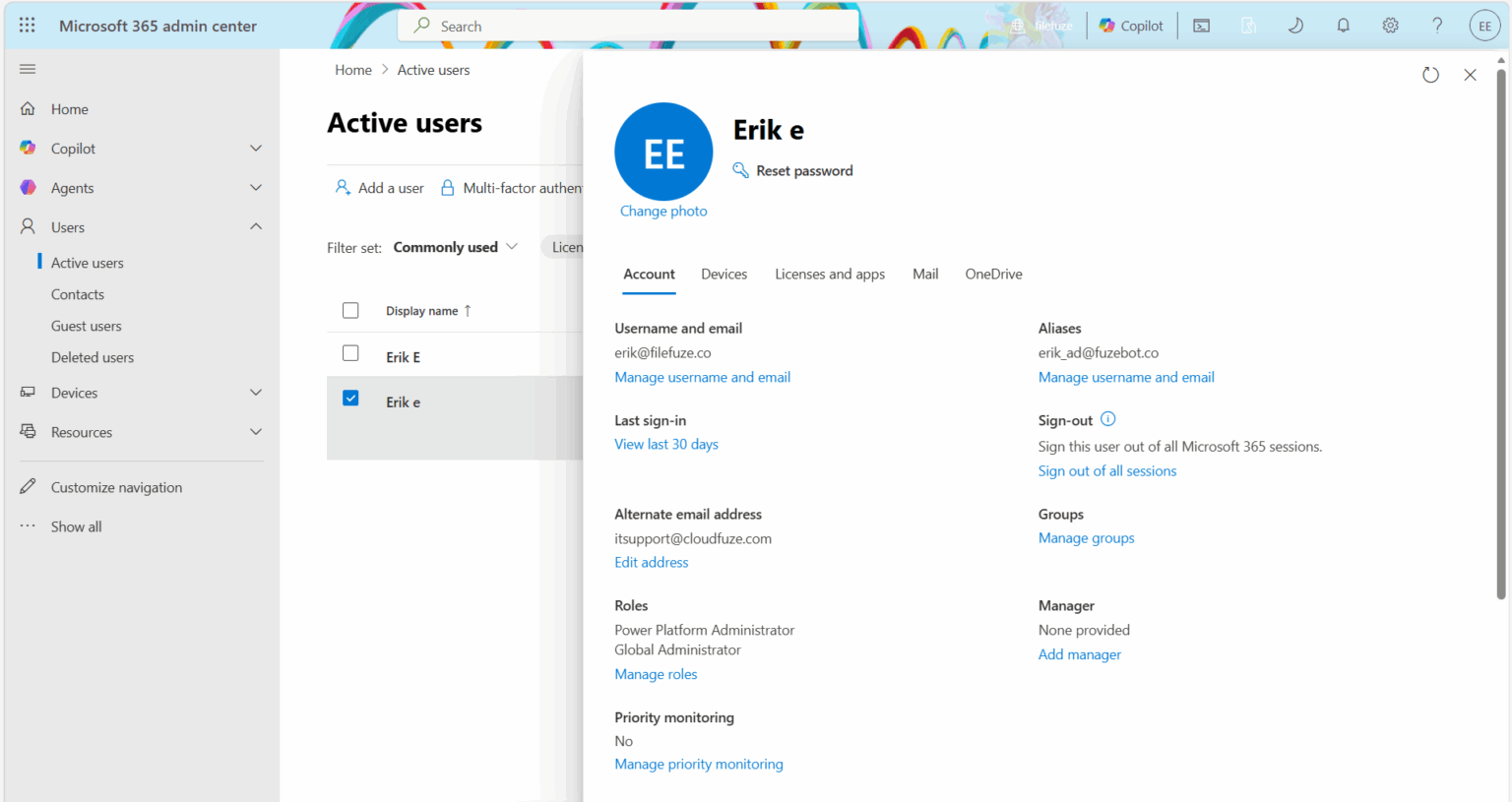
Task: Click the Users person icon in sidebar
Action: 28,226
